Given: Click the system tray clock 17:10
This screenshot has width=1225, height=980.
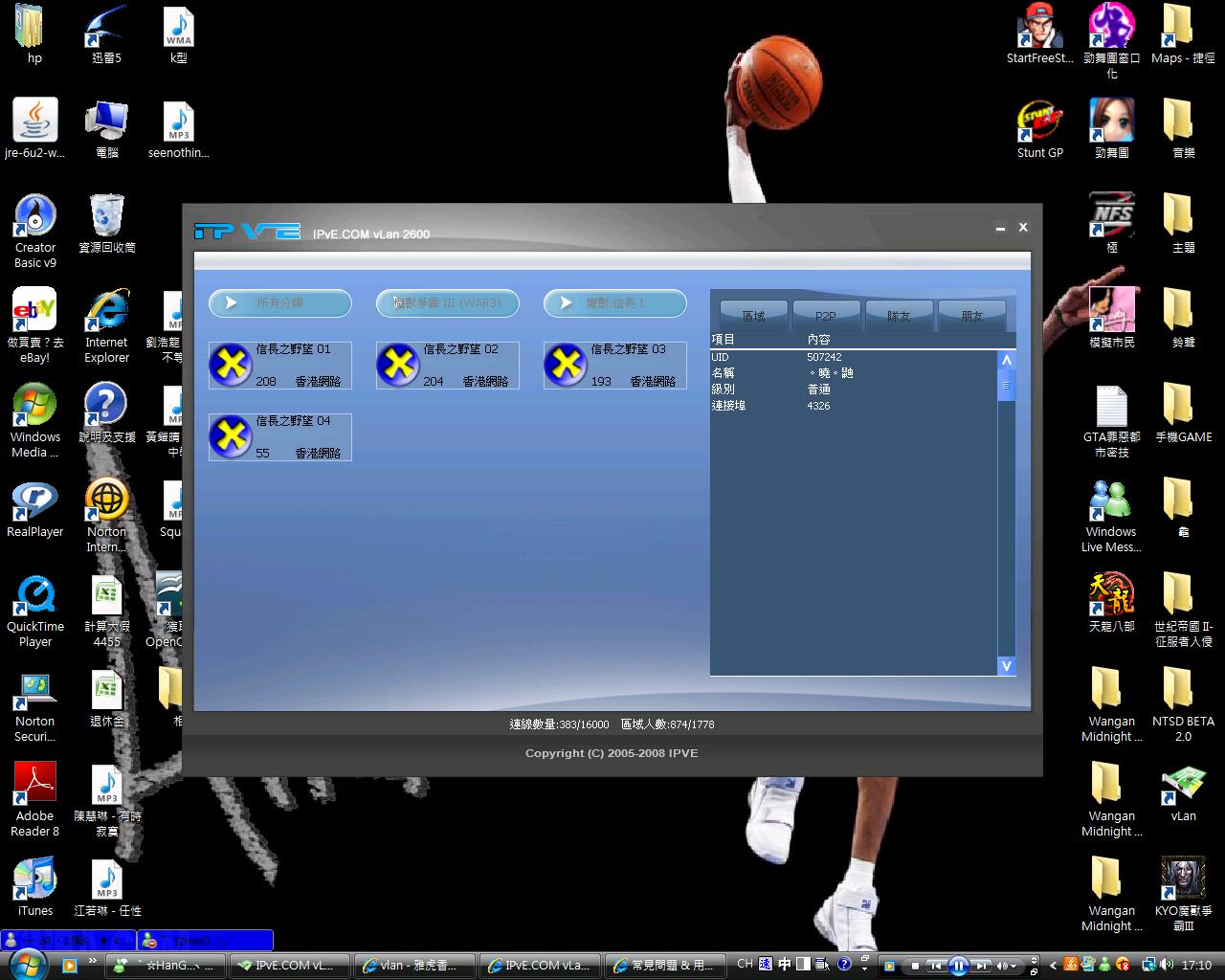Looking at the screenshot, I should click(x=1196, y=966).
